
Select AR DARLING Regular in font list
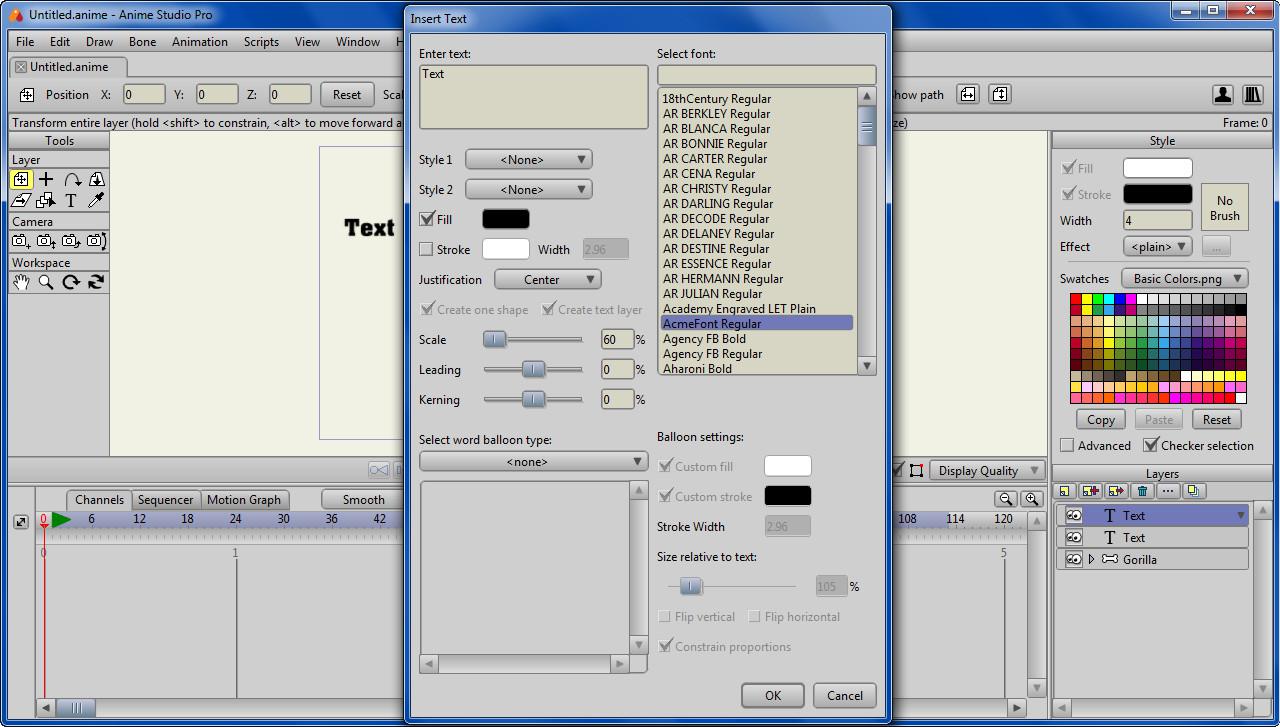[x=717, y=204]
